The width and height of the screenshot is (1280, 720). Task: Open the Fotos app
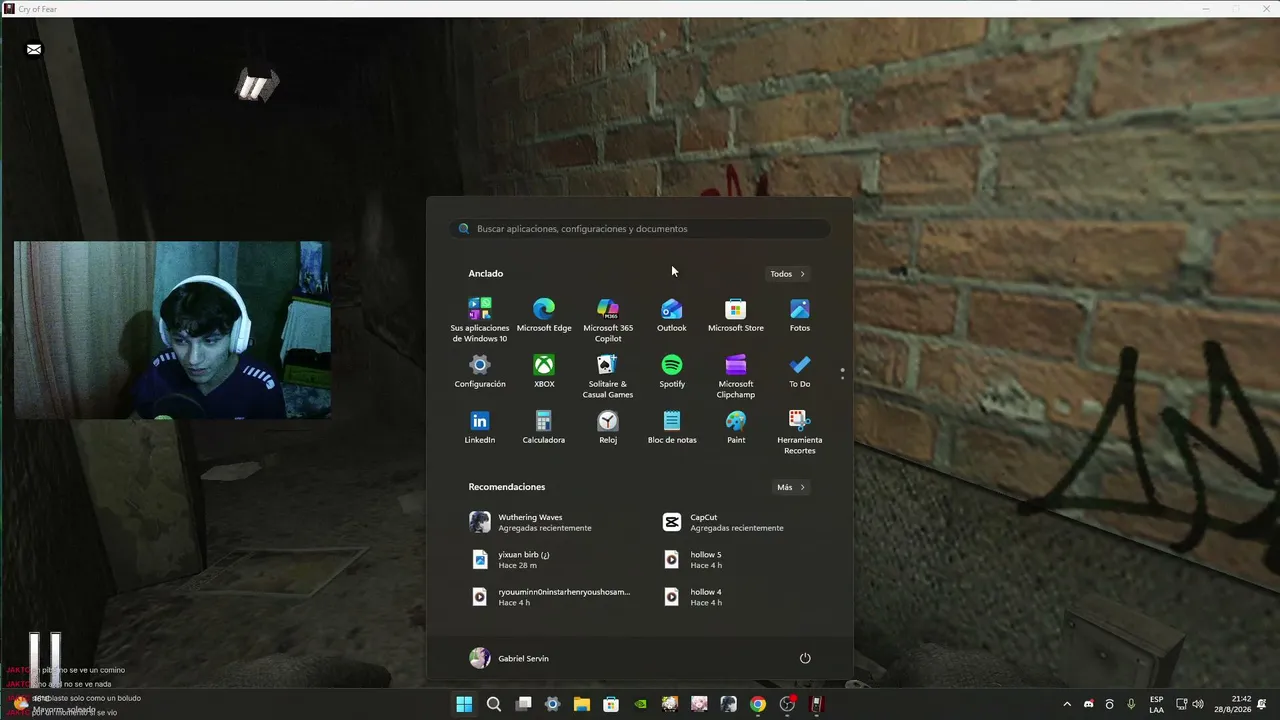(x=800, y=316)
